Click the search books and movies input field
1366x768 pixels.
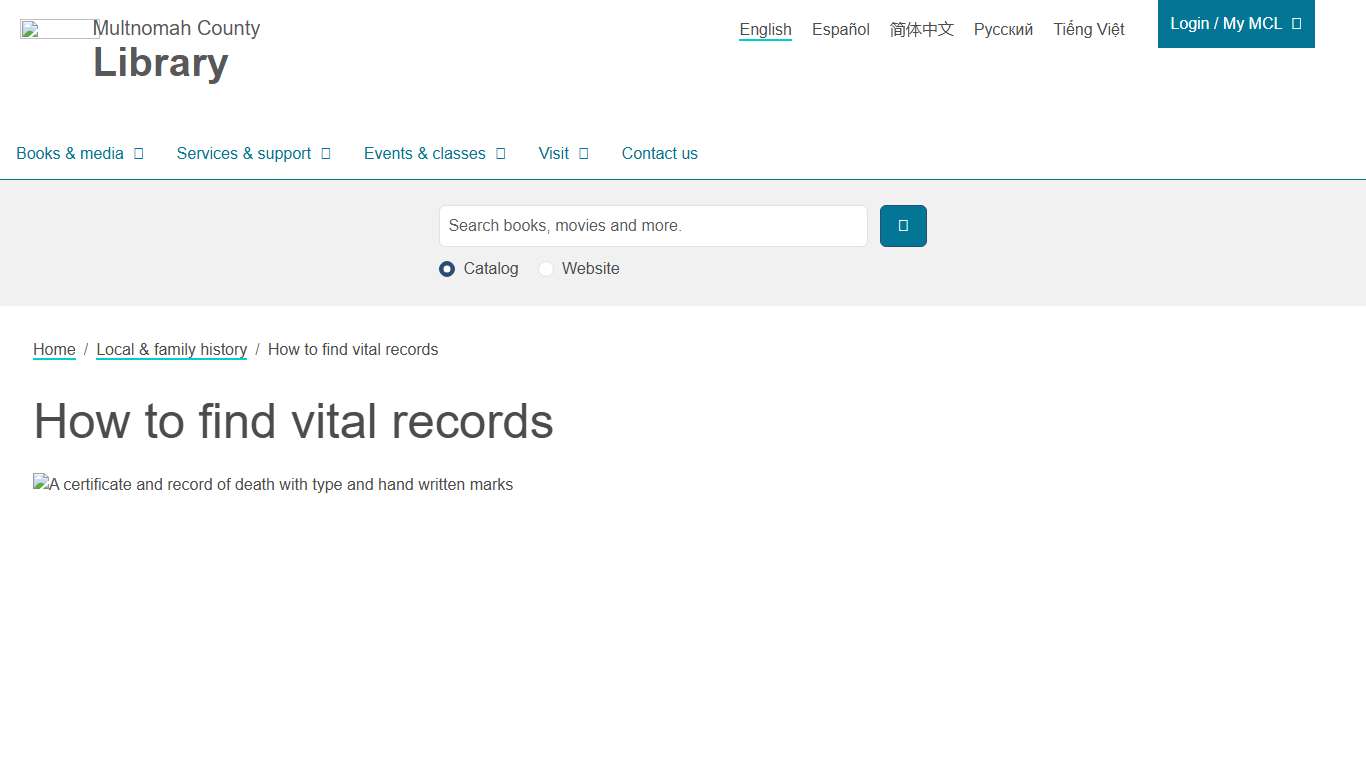point(653,226)
